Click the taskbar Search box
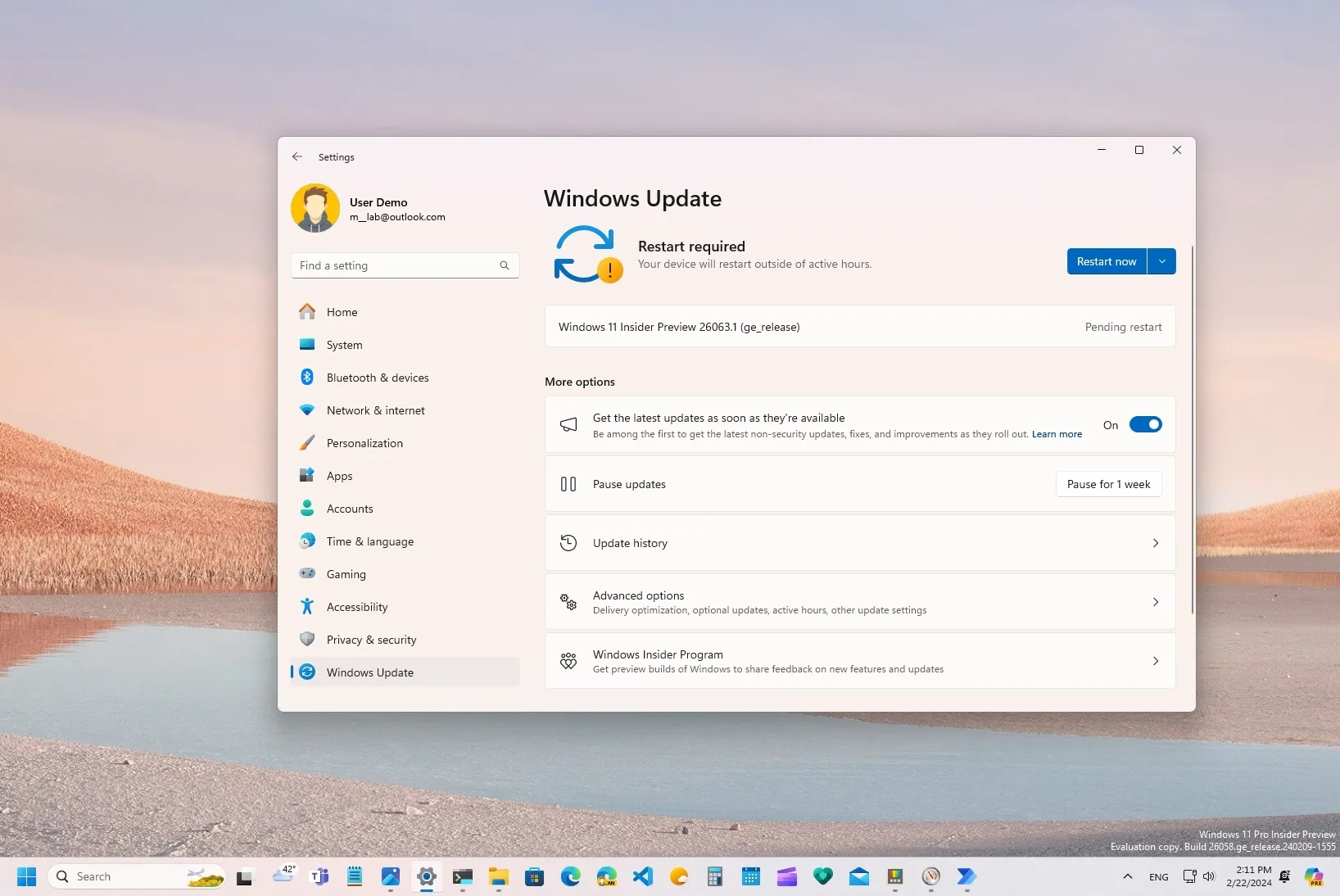The image size is (1340, 896). (x=137, y=877)
